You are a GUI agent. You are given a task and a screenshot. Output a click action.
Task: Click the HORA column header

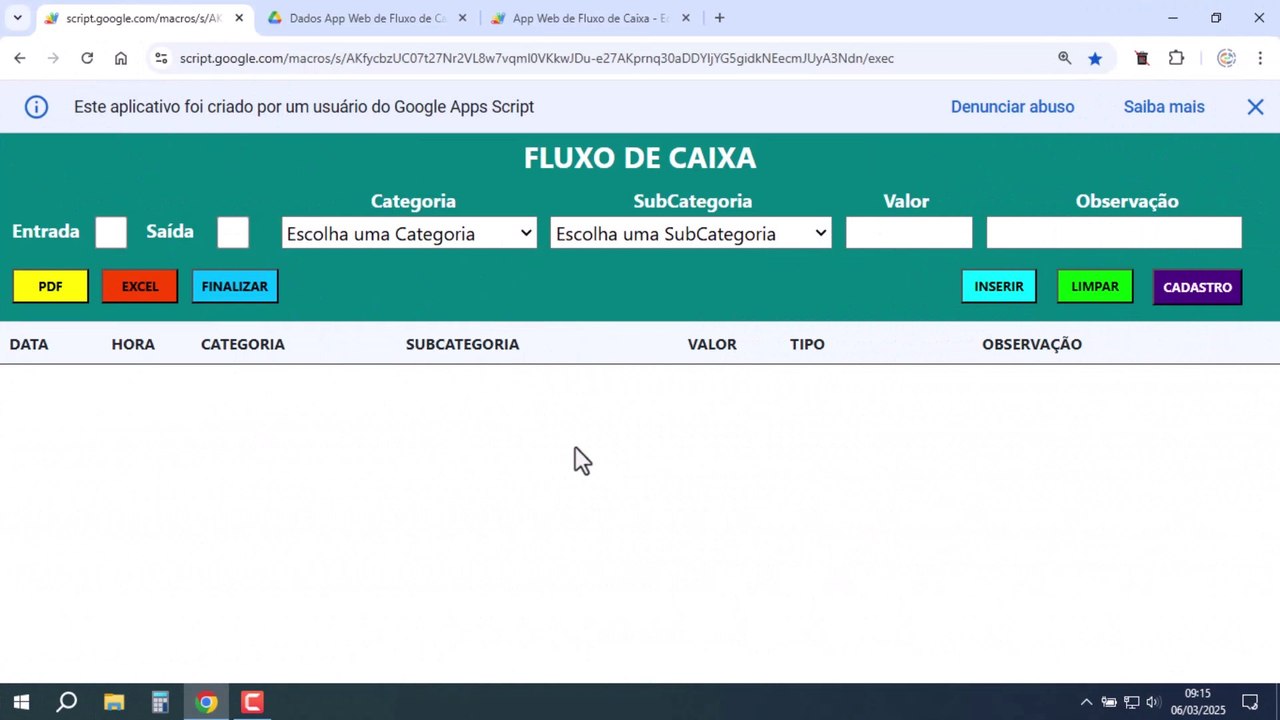click(133, 344)
